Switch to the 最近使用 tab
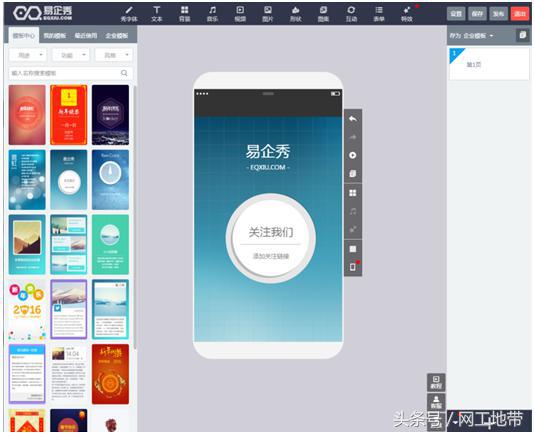This screenshot has width=534, height=434. tap(86, 35)
